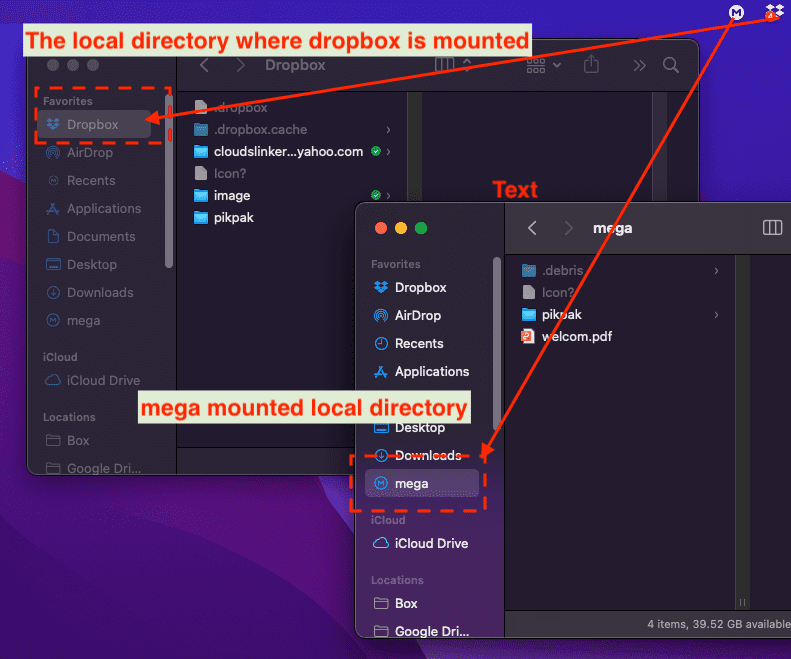Open AirDrop in the mega window sidebar
This screenshot has height=659, width=791.
(x=422, y=315)
